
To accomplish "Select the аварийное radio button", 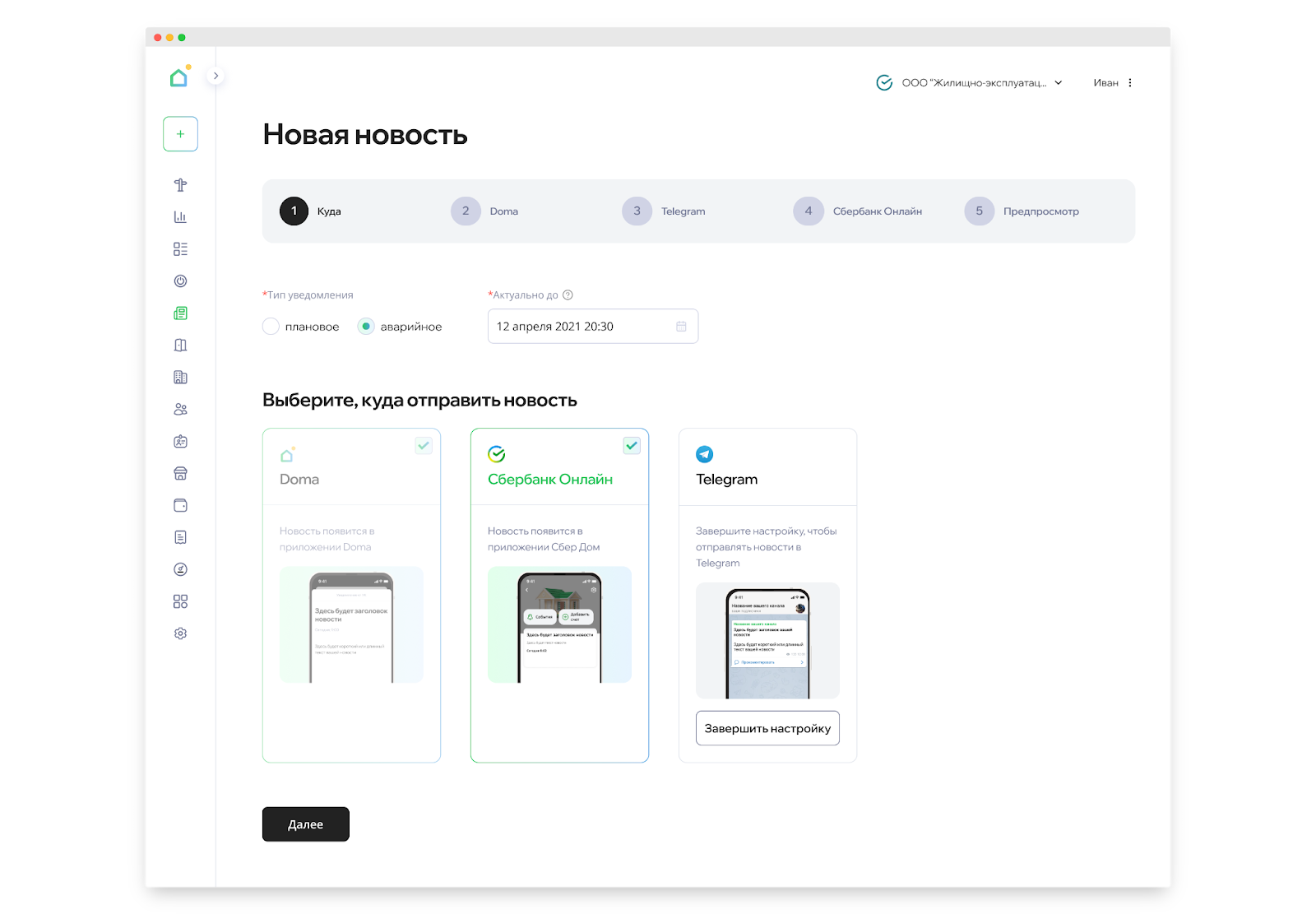I will click(x=366, y=327).
